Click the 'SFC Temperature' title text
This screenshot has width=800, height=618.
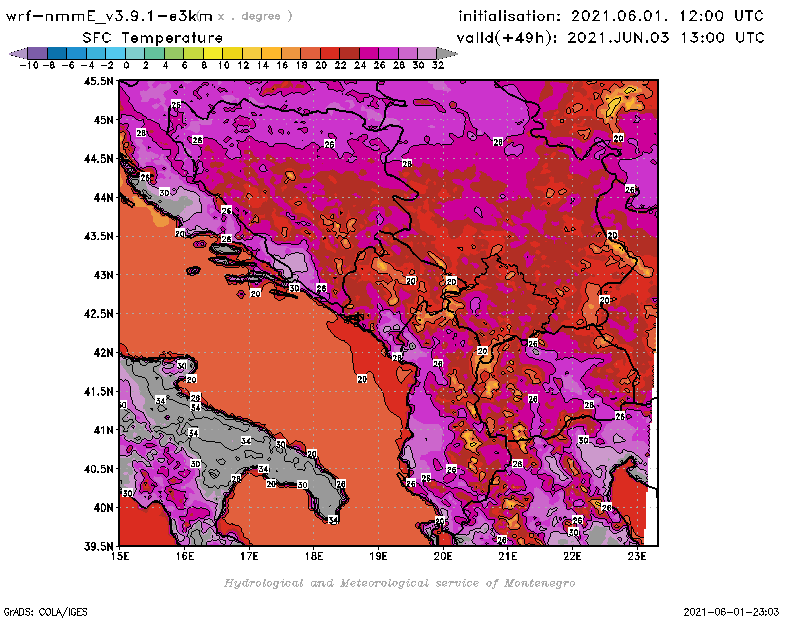(x=153, y=38)
